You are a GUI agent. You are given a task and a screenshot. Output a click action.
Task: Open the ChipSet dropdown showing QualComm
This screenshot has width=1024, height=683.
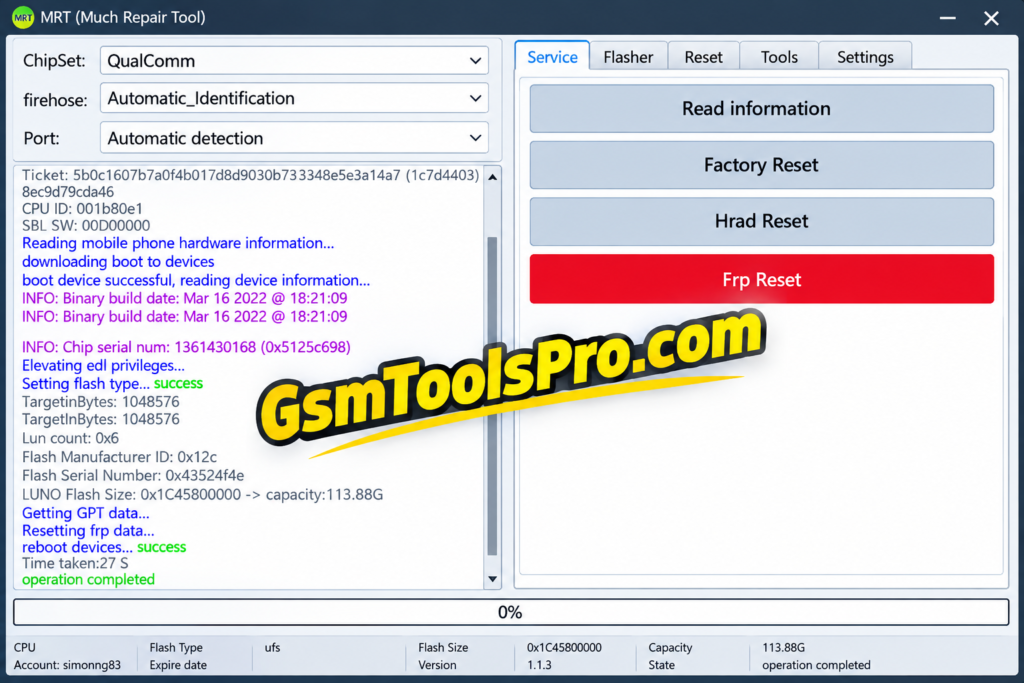click(294, 61)
